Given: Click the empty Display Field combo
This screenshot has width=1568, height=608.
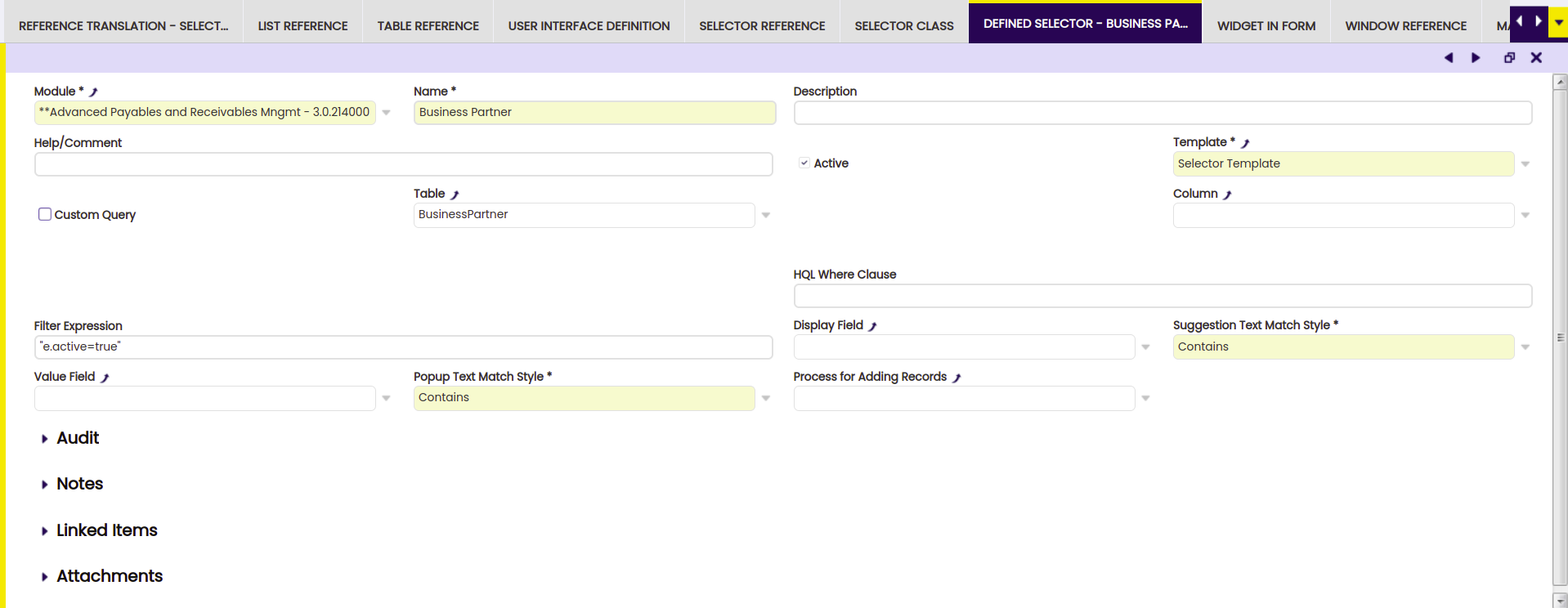Looking at the screenshot, I should tap(964, 347).
